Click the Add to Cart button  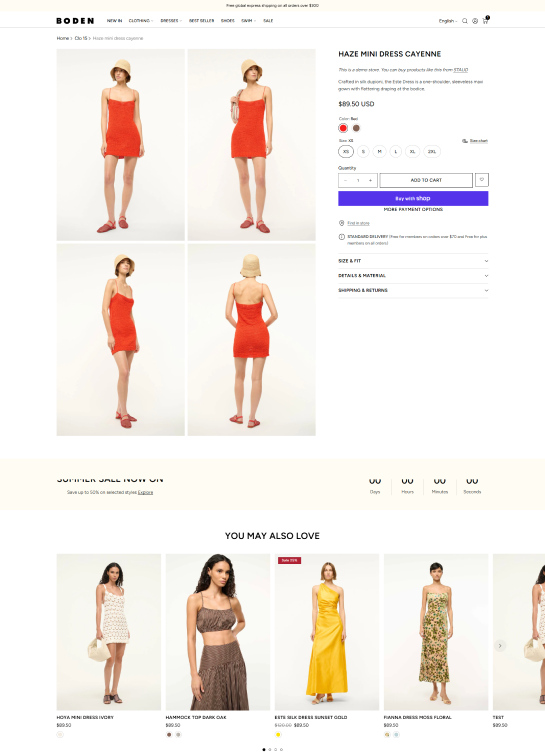[426, 180]
